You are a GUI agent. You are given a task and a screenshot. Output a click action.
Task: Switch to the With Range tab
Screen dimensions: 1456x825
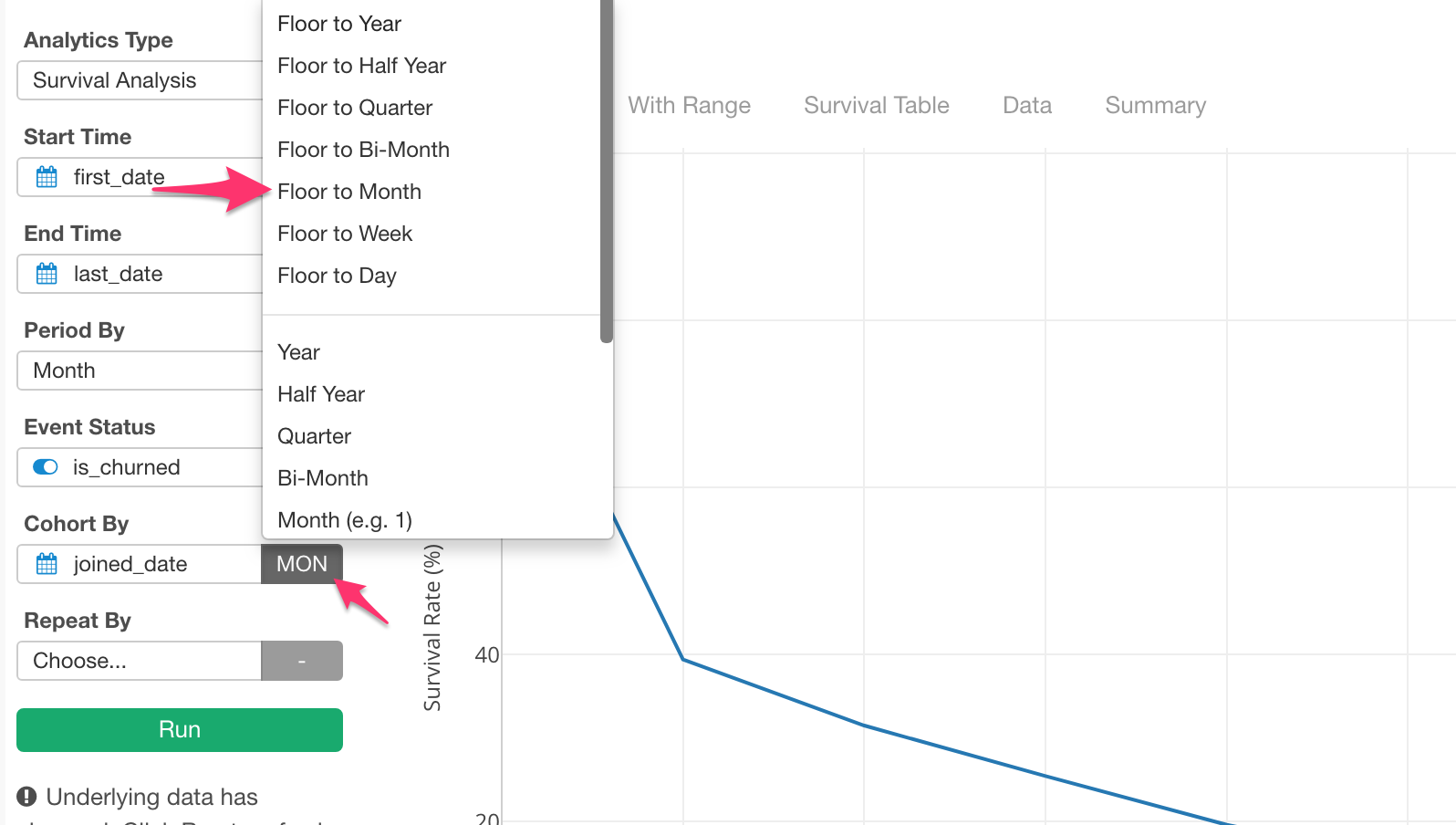tap(690, 105)
